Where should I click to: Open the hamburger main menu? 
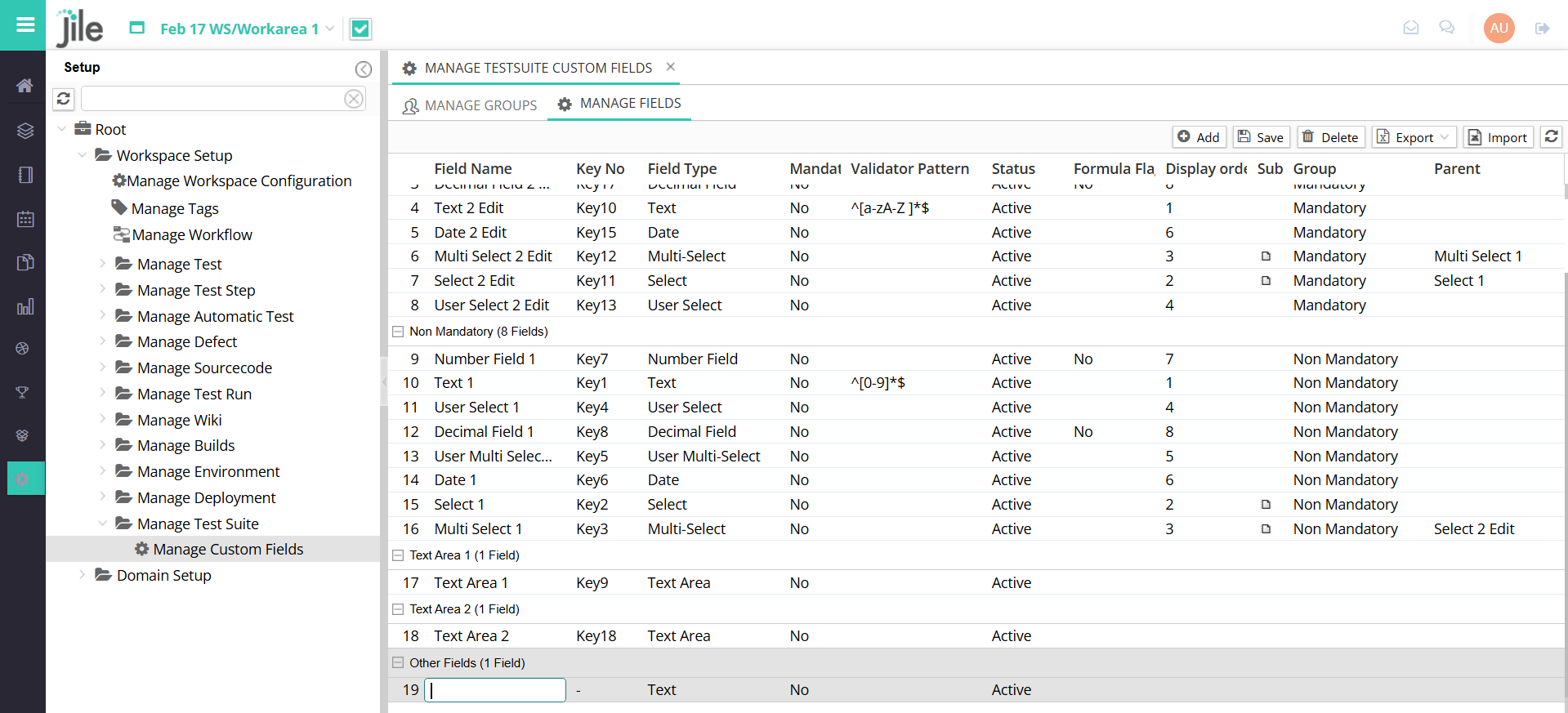25,25
